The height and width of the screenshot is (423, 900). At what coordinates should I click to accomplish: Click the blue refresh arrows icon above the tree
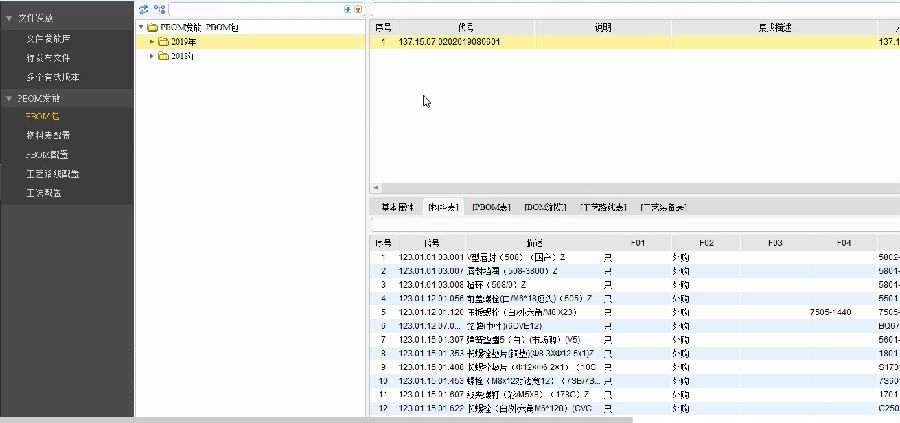(144, 9)
